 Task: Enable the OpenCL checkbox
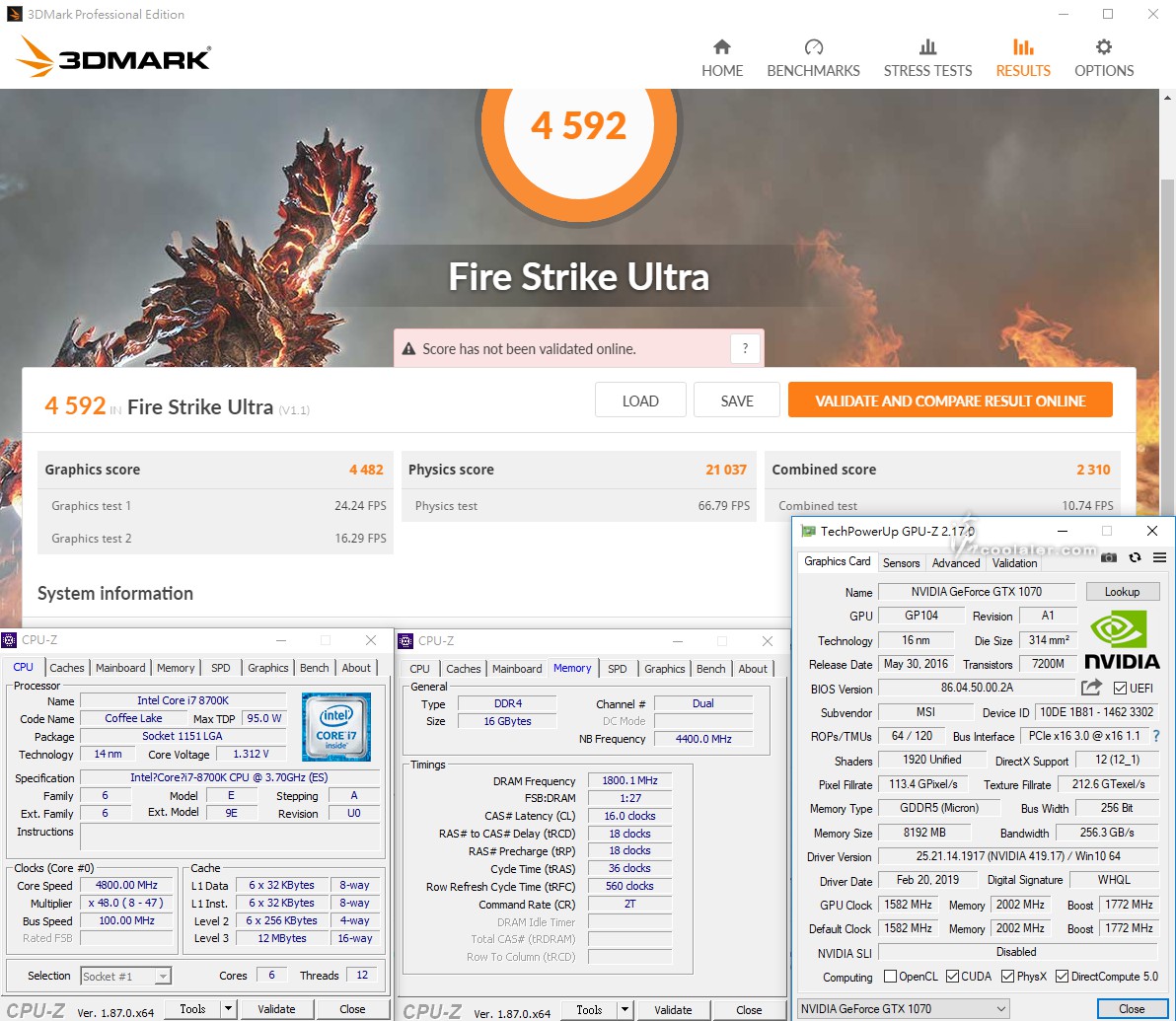click(x=891, y=977)
